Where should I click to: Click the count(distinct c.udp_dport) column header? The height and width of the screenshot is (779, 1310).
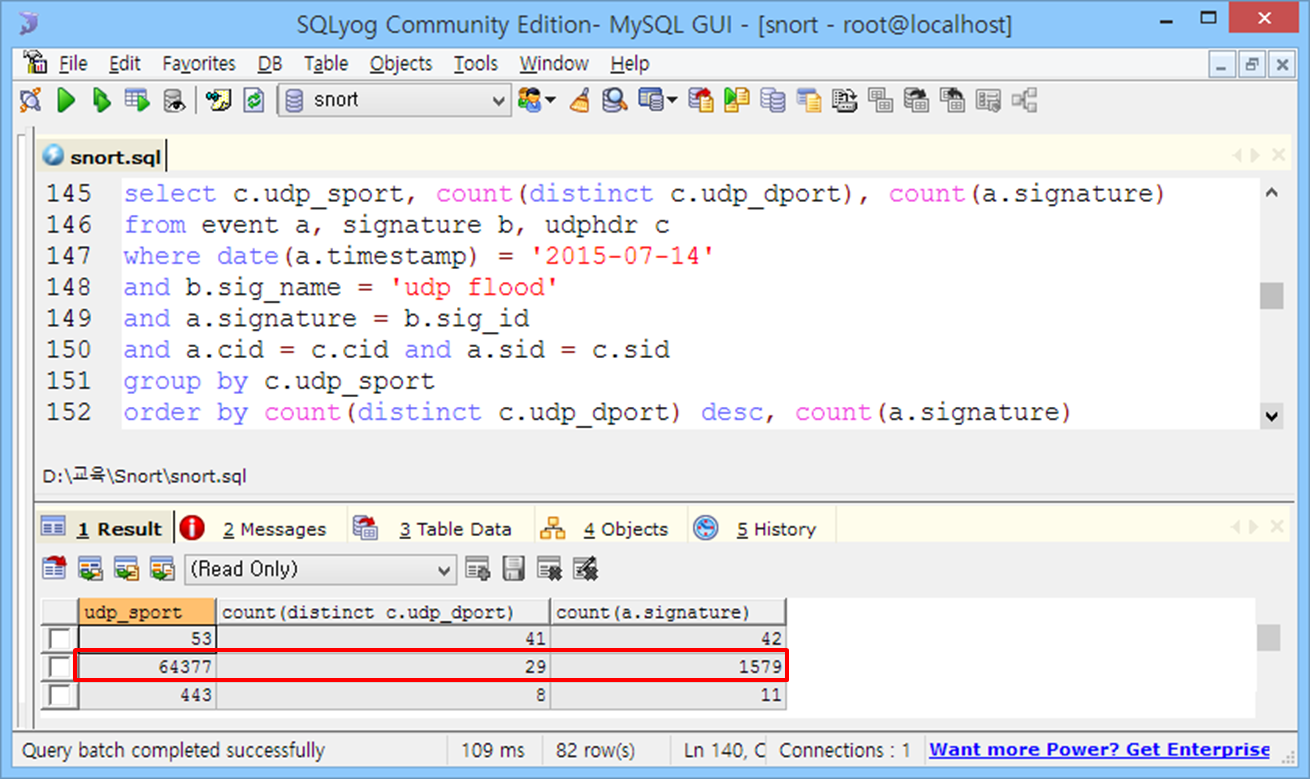pos(383,612)
